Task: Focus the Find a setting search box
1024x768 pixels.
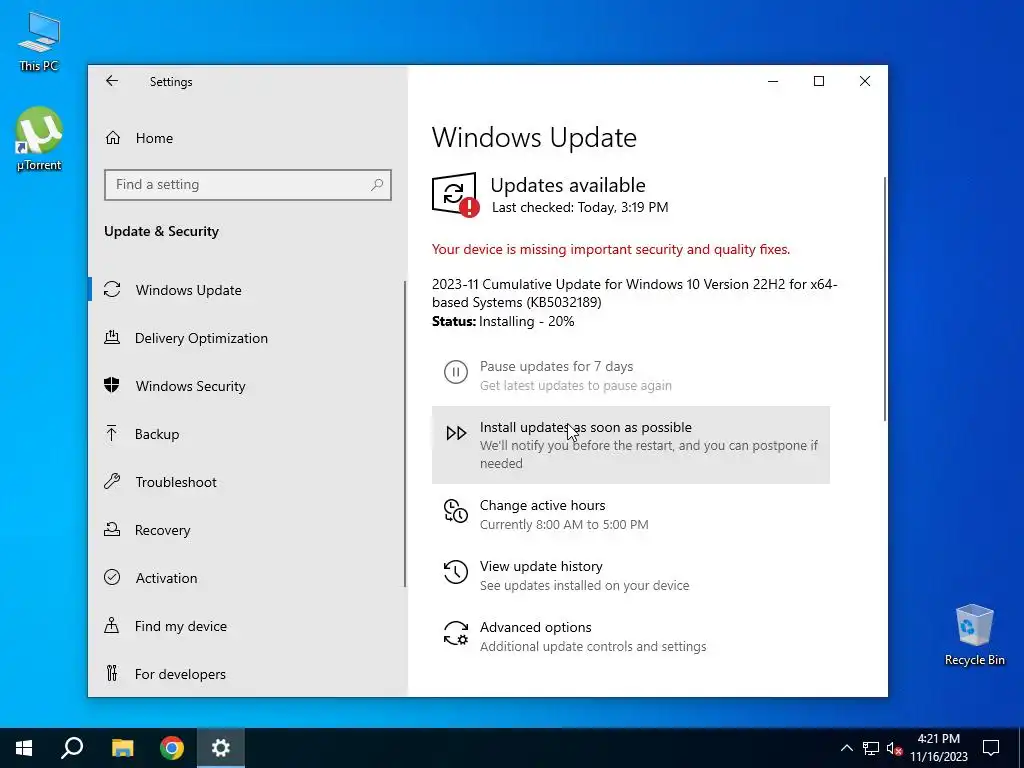Action: coord(248,185)
